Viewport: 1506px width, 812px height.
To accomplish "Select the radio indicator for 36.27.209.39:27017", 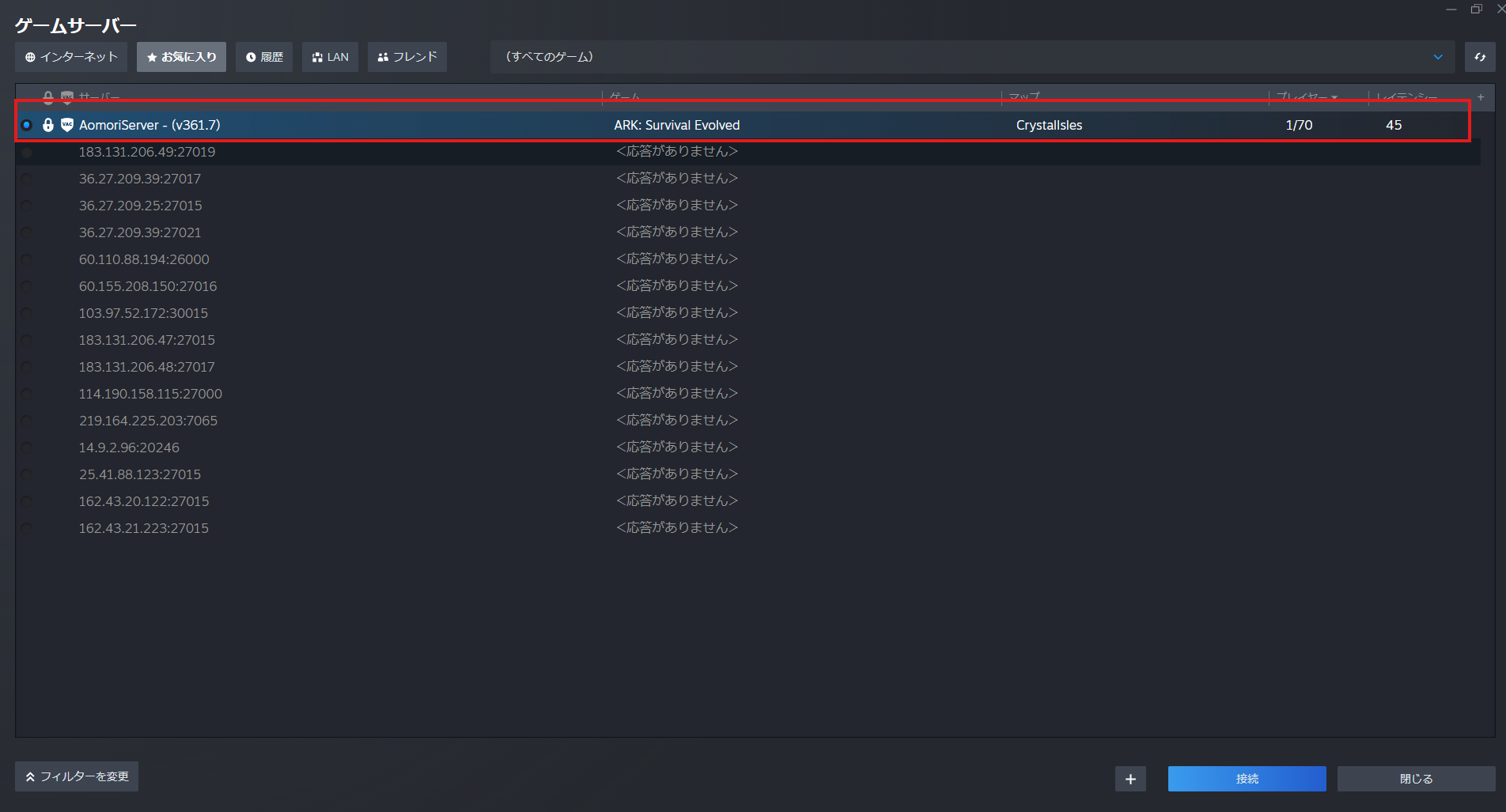I will click(27, 179).
